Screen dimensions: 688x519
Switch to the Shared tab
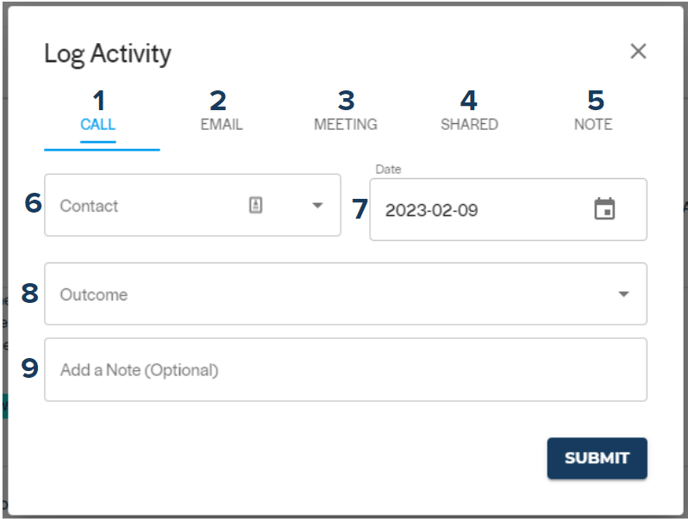pyautogui.click(x=469, y=125)
